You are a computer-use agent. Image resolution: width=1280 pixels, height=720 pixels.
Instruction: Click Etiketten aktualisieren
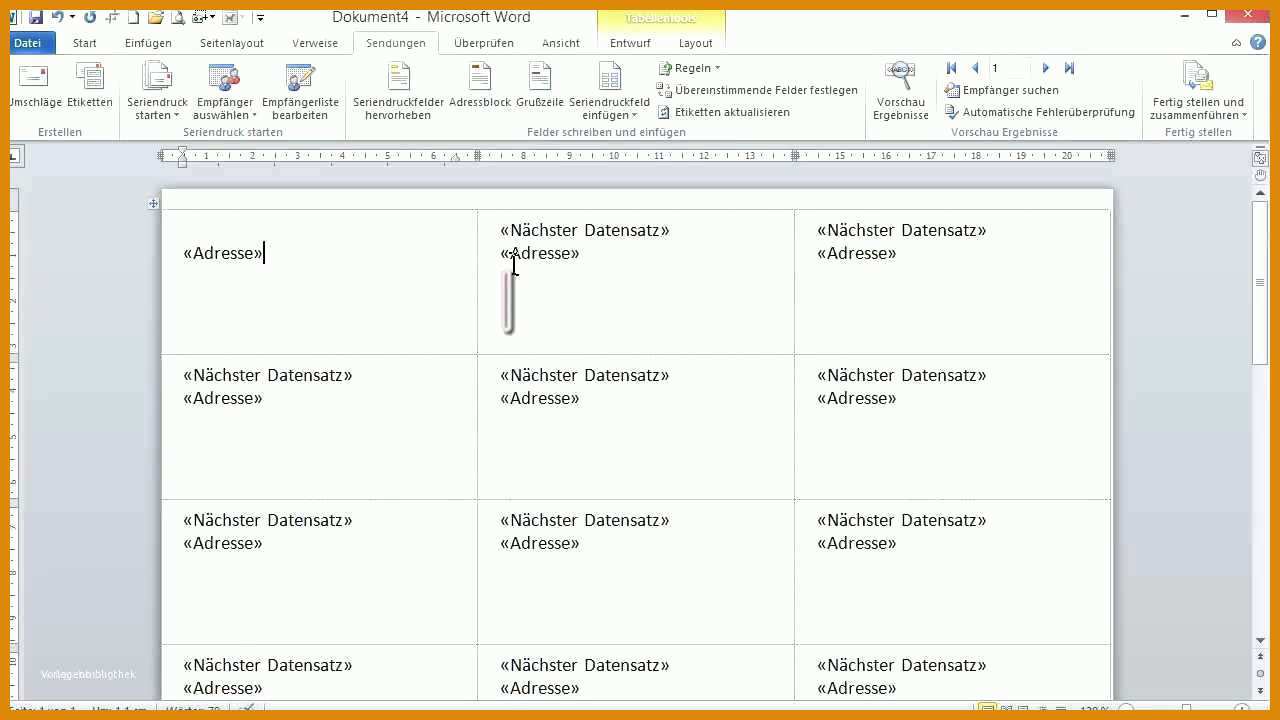[x=723, y=112]
